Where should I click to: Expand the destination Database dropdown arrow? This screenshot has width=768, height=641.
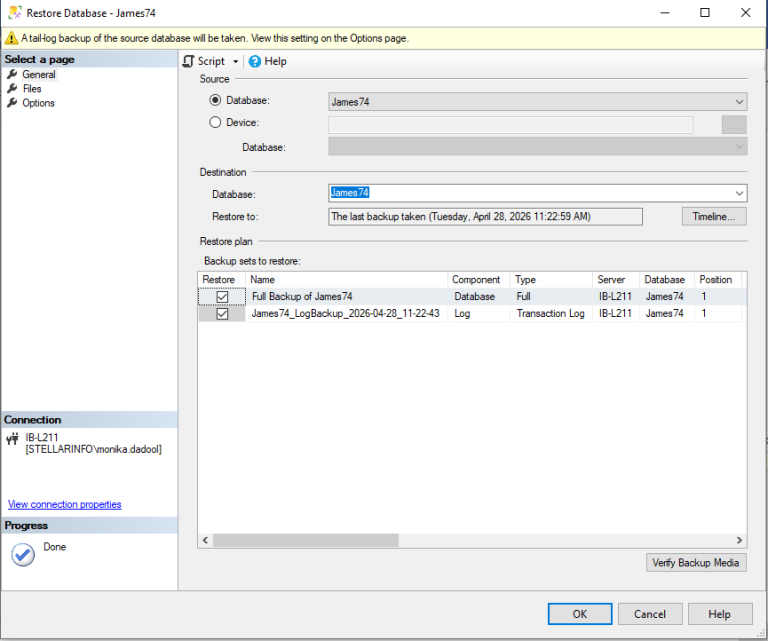tap(739, 193)
